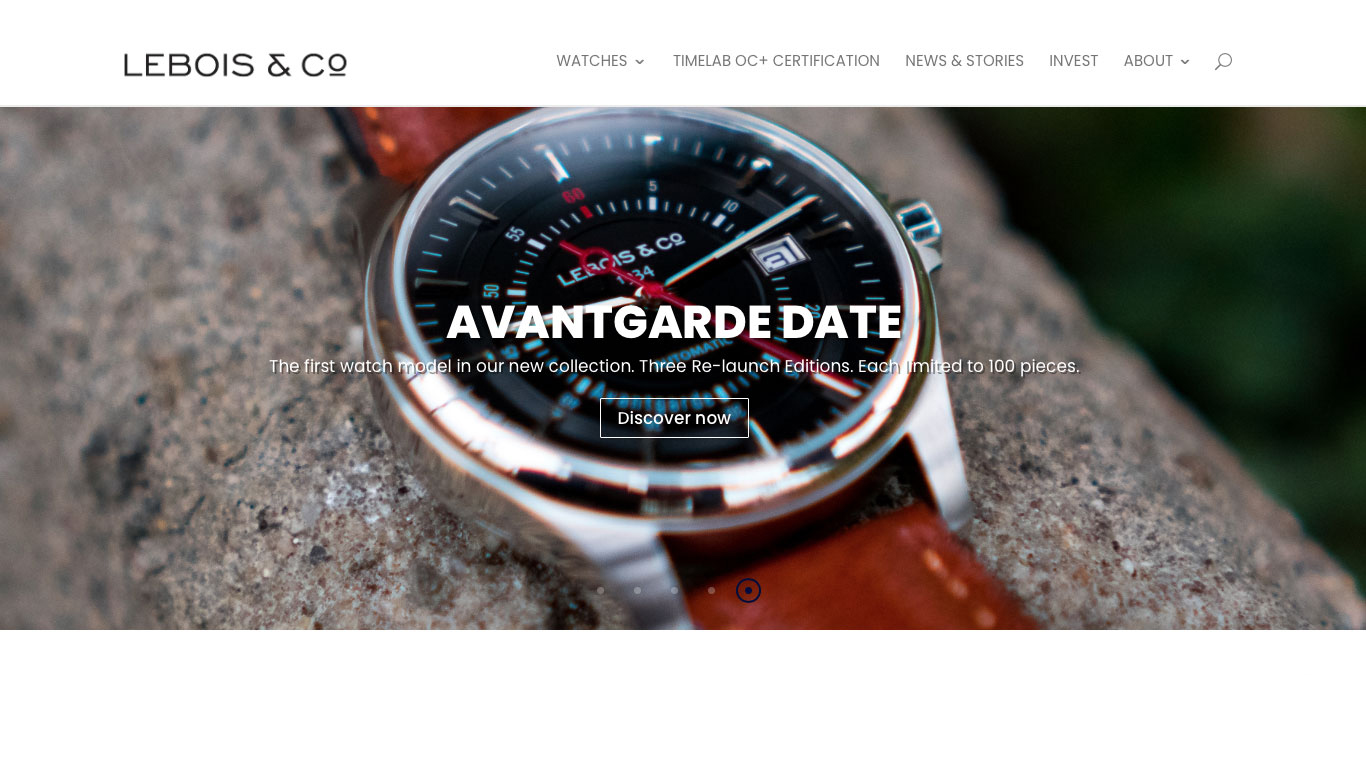Jump to the fourth slider dot

coord(711,590)
